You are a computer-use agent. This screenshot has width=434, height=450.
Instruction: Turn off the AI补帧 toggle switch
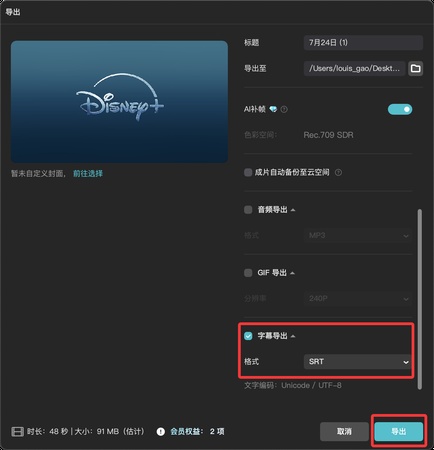(x=400, y=109)
